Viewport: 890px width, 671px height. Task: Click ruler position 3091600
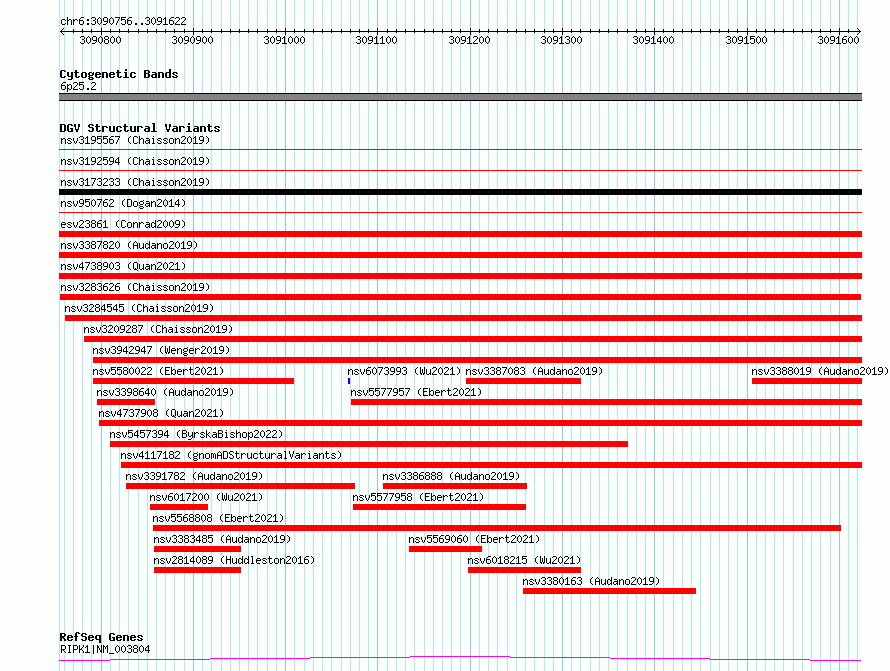point(838,40)
